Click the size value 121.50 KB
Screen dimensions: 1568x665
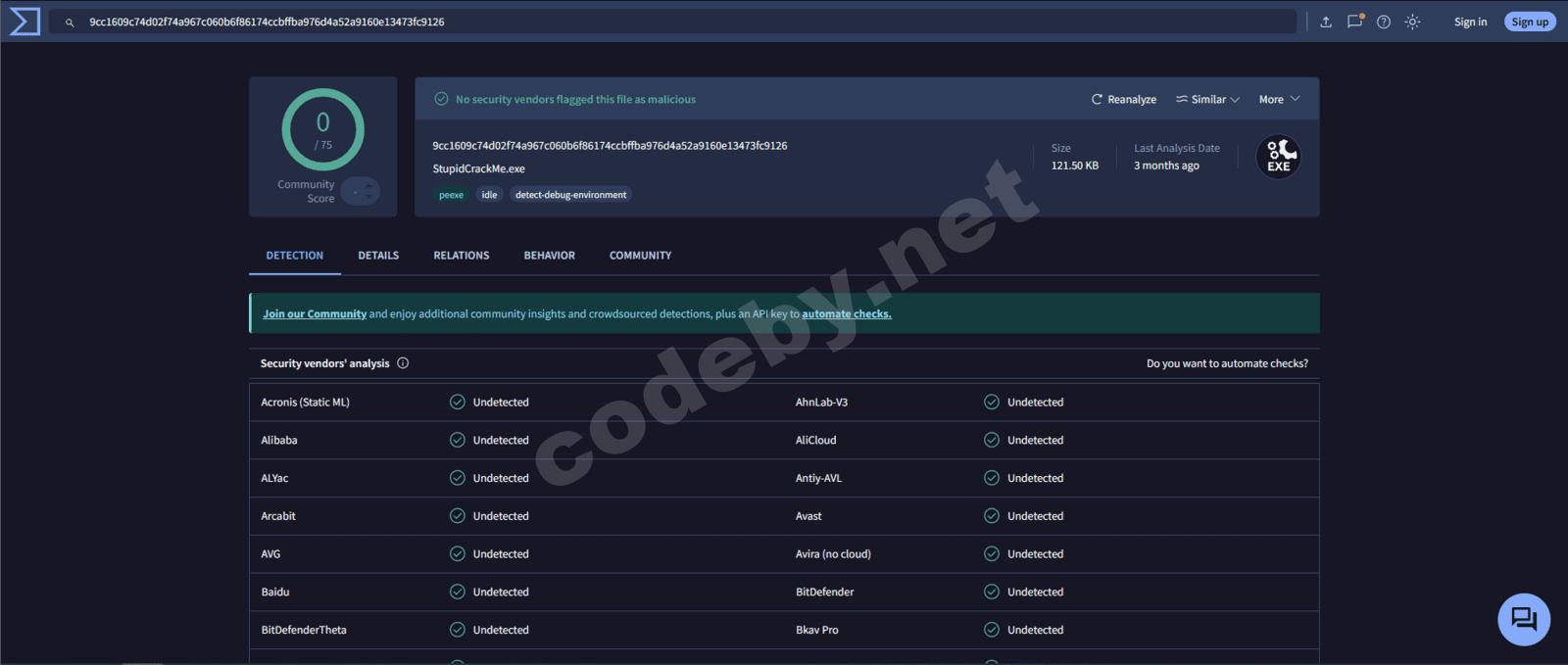tap(1075, 166)
